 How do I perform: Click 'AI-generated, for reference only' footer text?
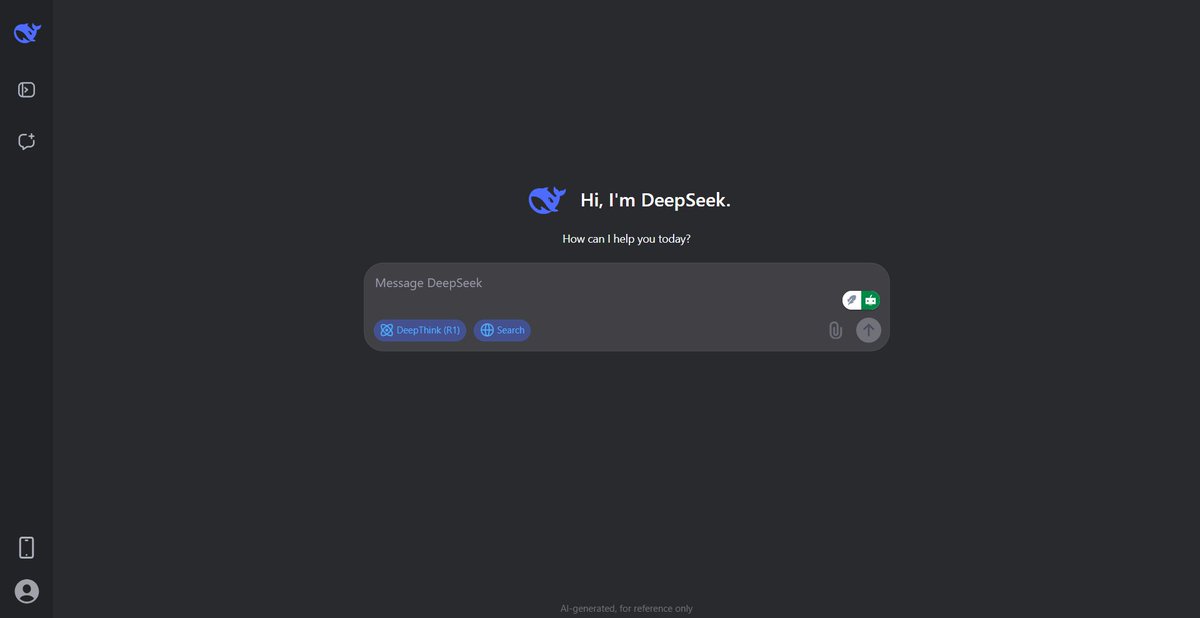(626, 608)
